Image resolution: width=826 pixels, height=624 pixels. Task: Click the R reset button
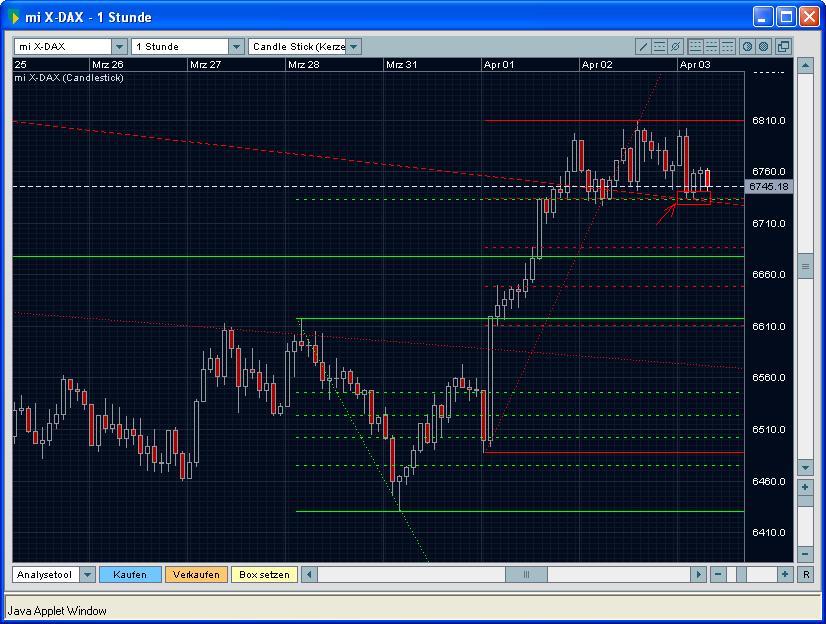point(806,575)
